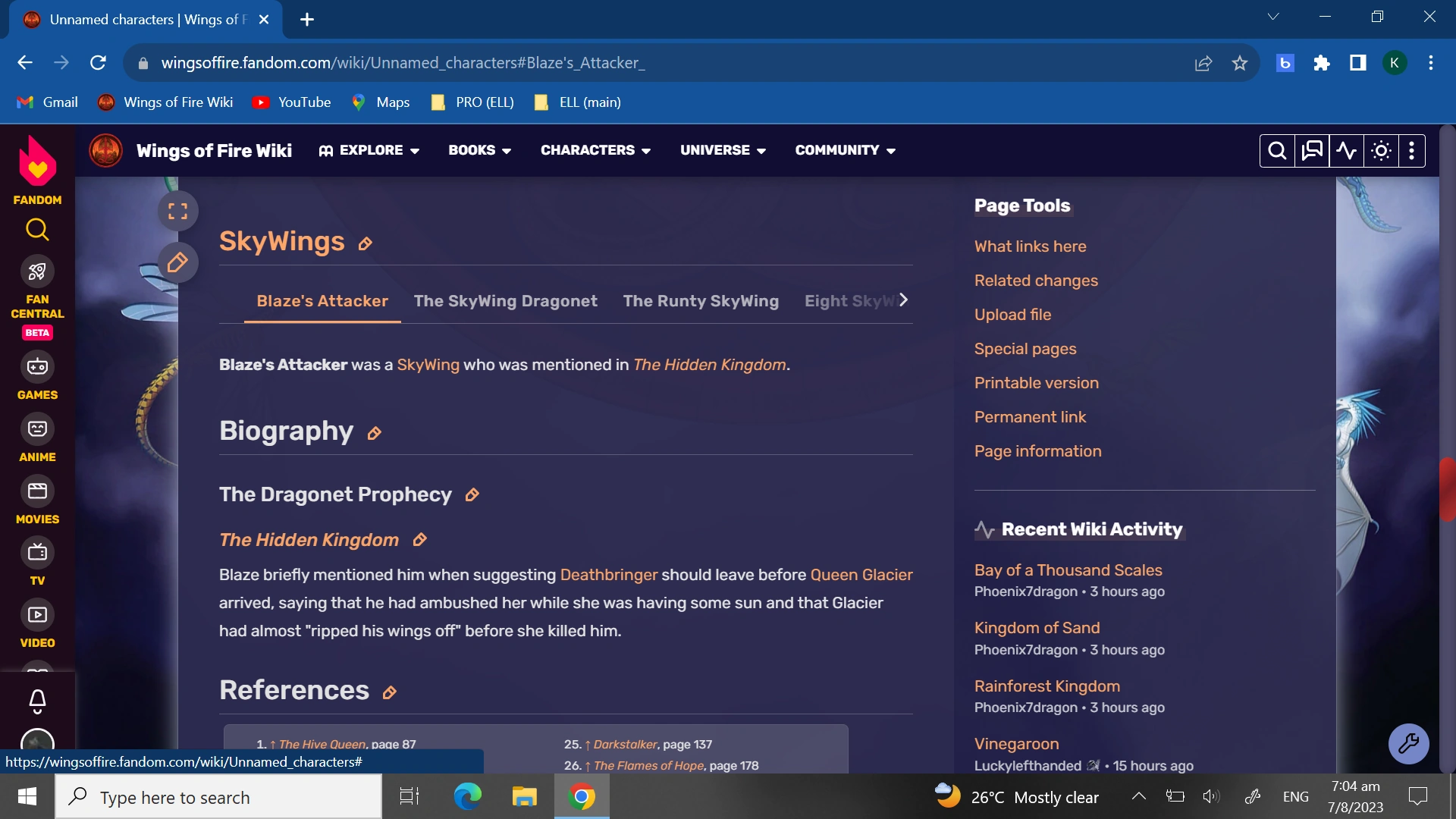Open the Games controller icon
This screenshot has width=1456, height=819.
(x=37, y=367)
